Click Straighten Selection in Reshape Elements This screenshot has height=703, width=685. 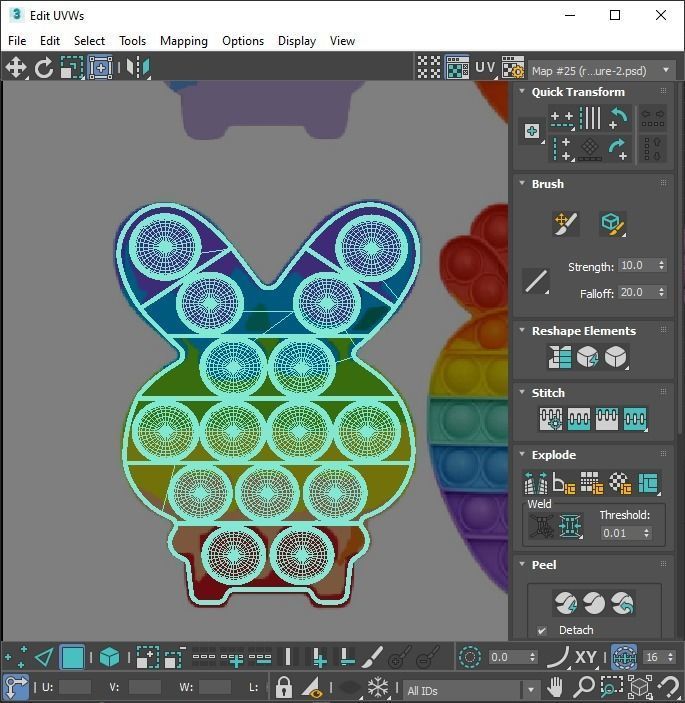point(559,357)
